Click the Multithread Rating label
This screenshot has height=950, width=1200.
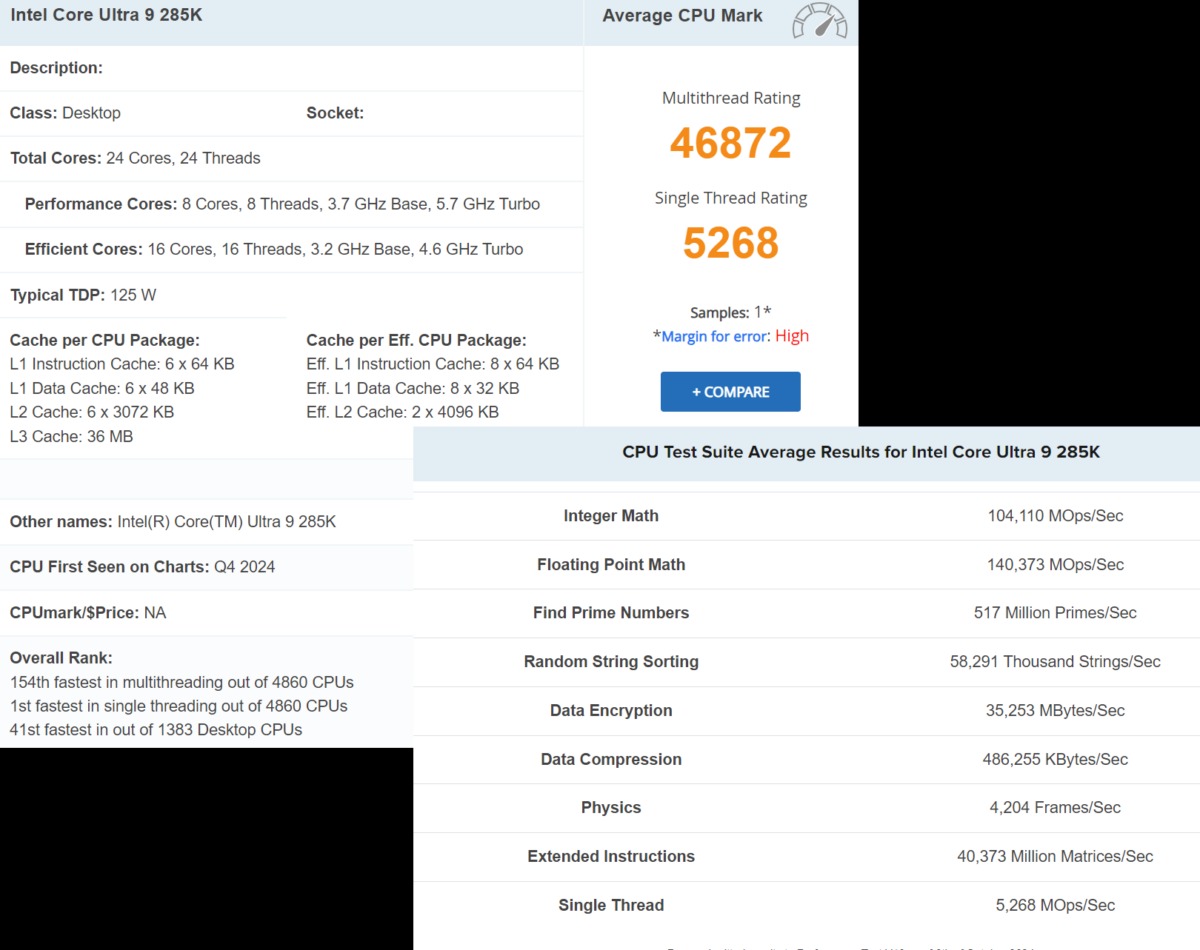(731, 98)
